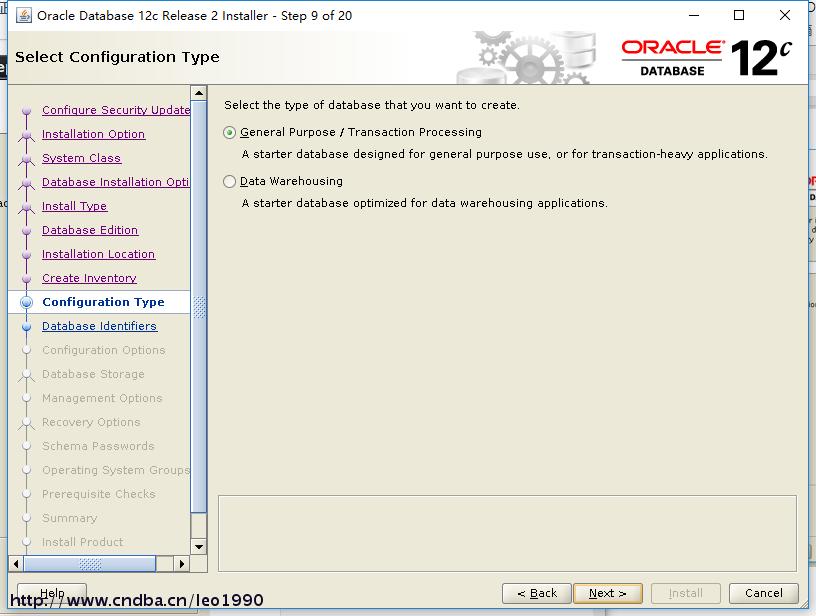Image resolution: width=816 pixels, height=616 pixels.
Task: Open Create Inventory step
Action: [x=90, y=277]
